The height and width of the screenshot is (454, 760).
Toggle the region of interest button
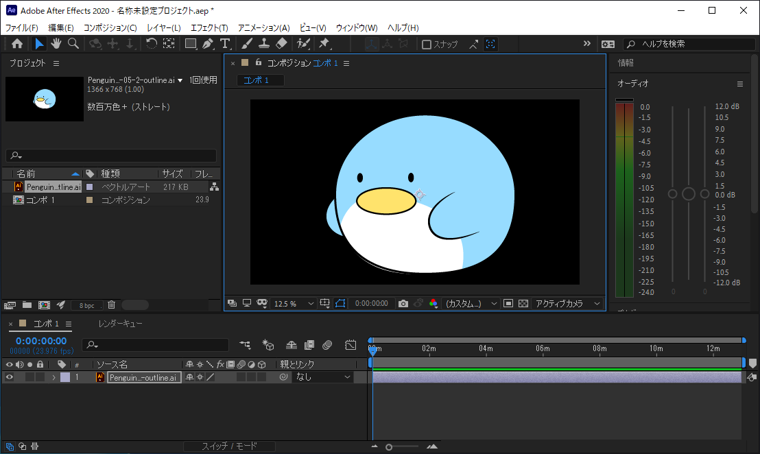508,303
